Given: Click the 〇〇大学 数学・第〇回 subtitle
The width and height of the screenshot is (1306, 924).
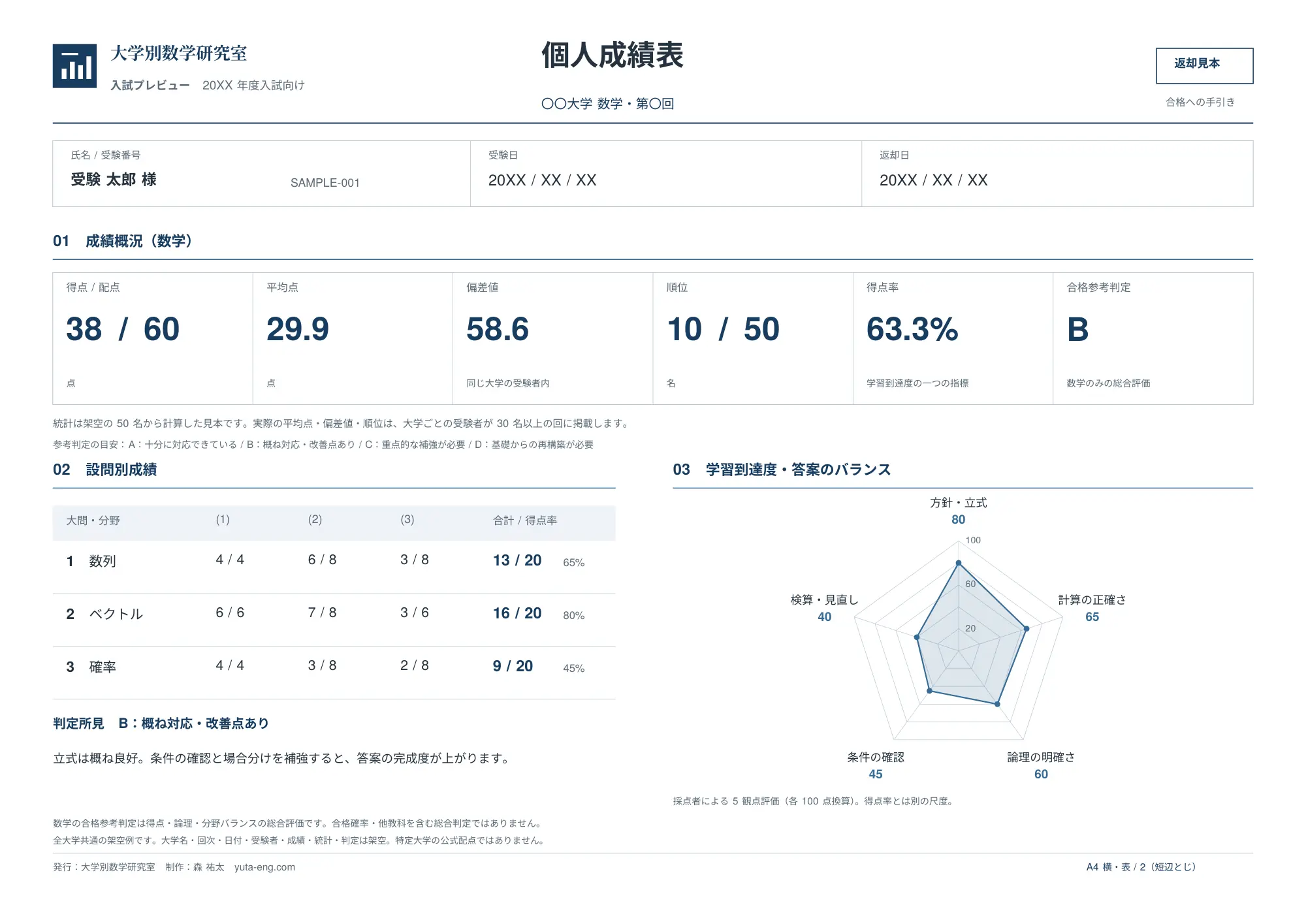Looking at the screenshot, I should [x=608, y=104].
